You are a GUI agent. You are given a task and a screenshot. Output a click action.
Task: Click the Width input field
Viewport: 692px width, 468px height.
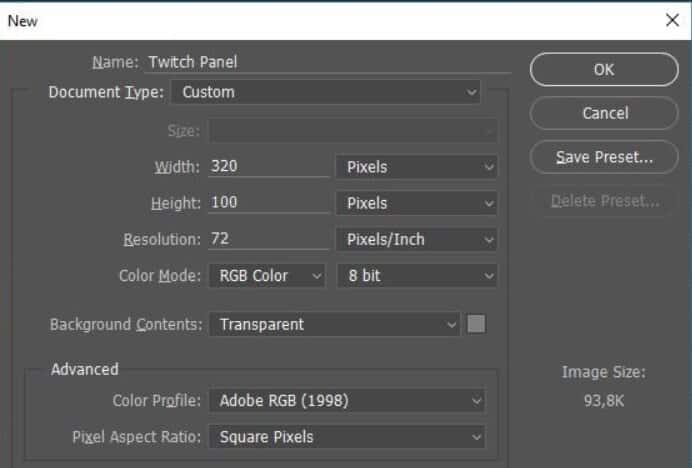(268, 166)
